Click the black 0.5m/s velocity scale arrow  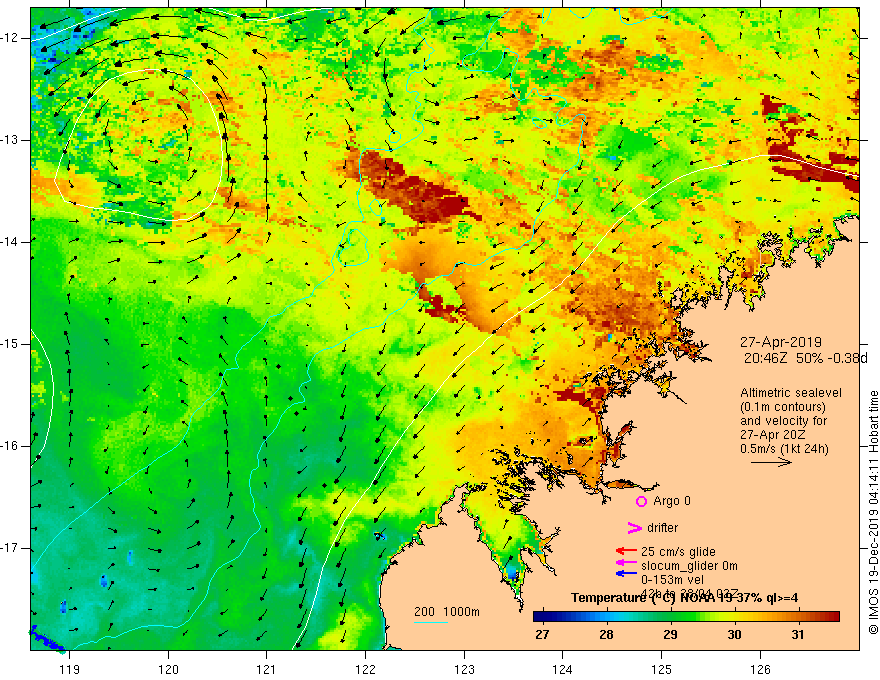[771, 462]
